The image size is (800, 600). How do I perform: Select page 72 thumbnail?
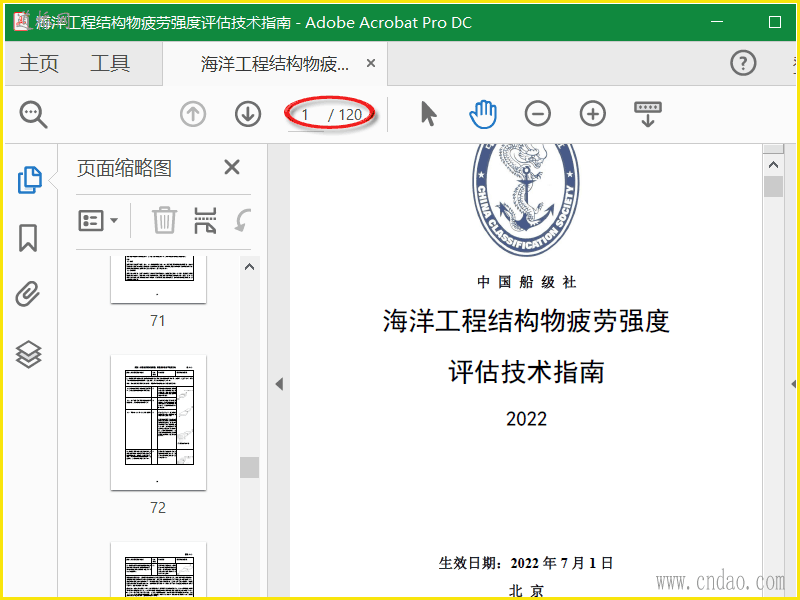coord(158,422)
